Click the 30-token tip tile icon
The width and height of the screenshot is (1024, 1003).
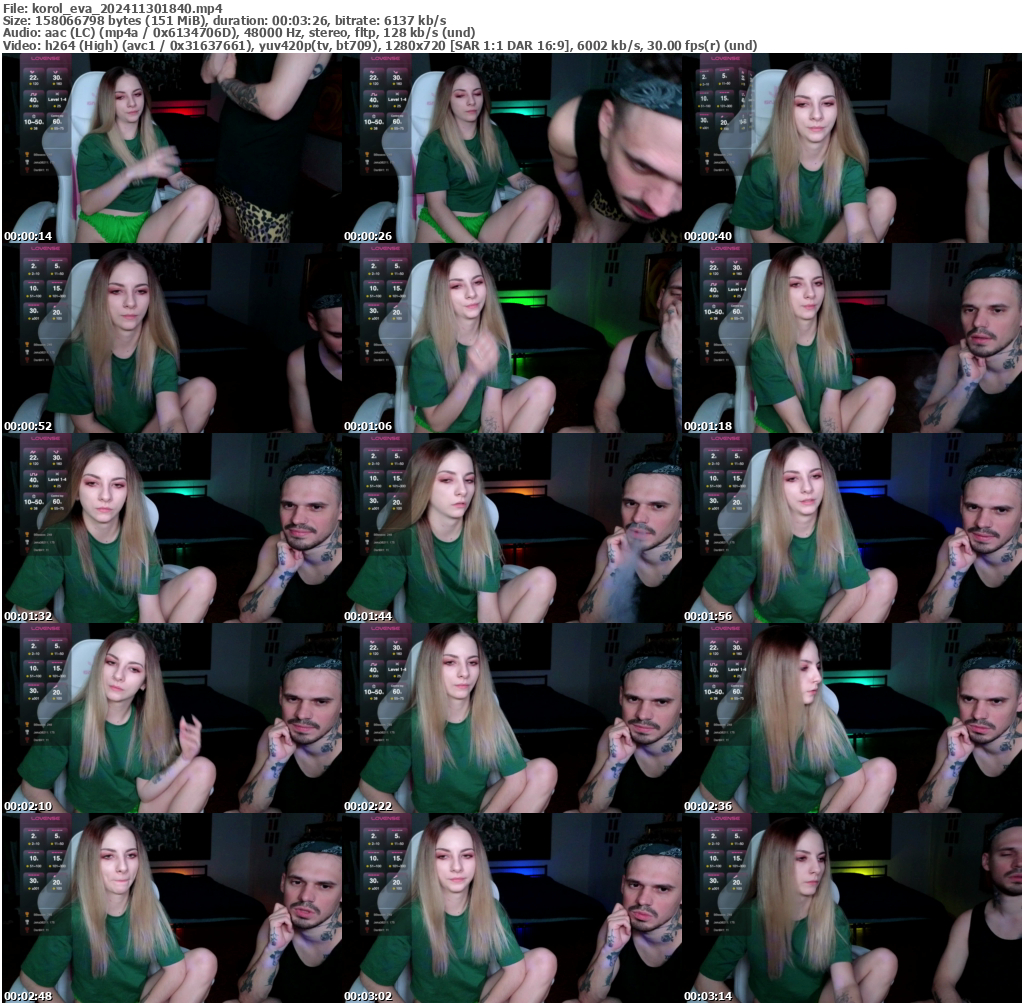coord(55,75)
